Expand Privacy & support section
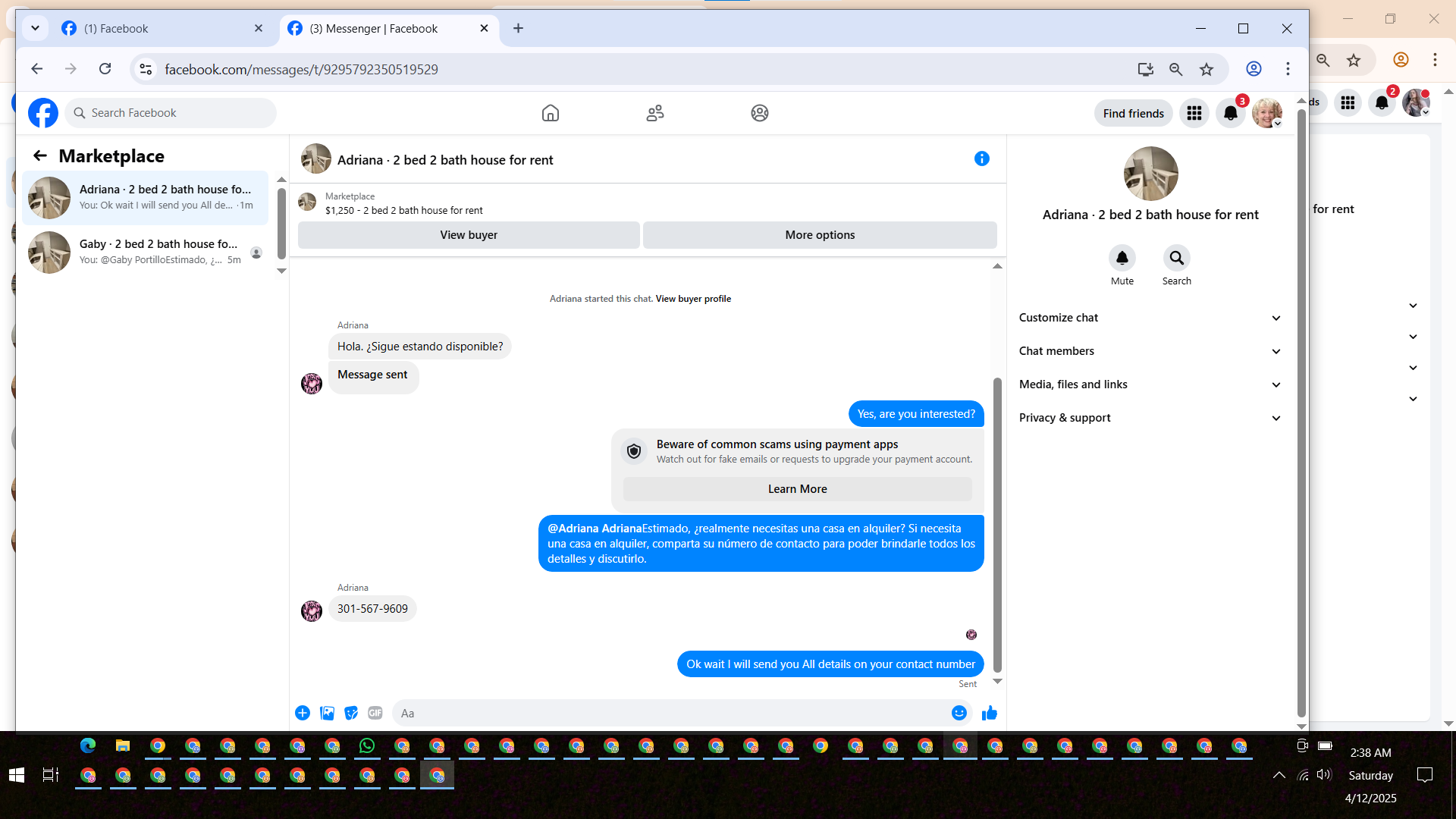Screen dimensions: 1456x819 click(x=1150, y=418)
